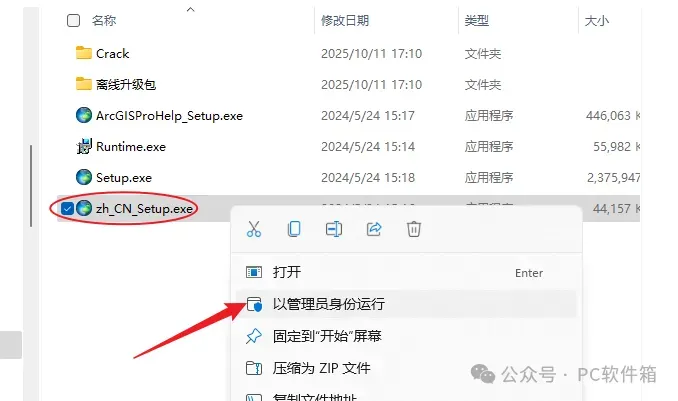678x401 pixels.
Task: Click the Share icon in context menu
Action: 374,229
